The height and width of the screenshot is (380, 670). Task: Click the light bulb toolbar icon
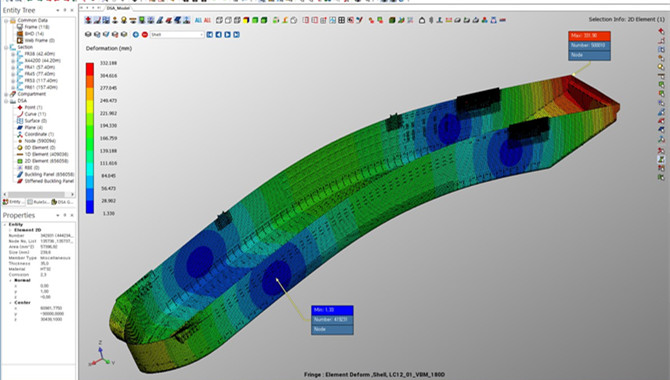pyautogui.click(x=123, y=20)
